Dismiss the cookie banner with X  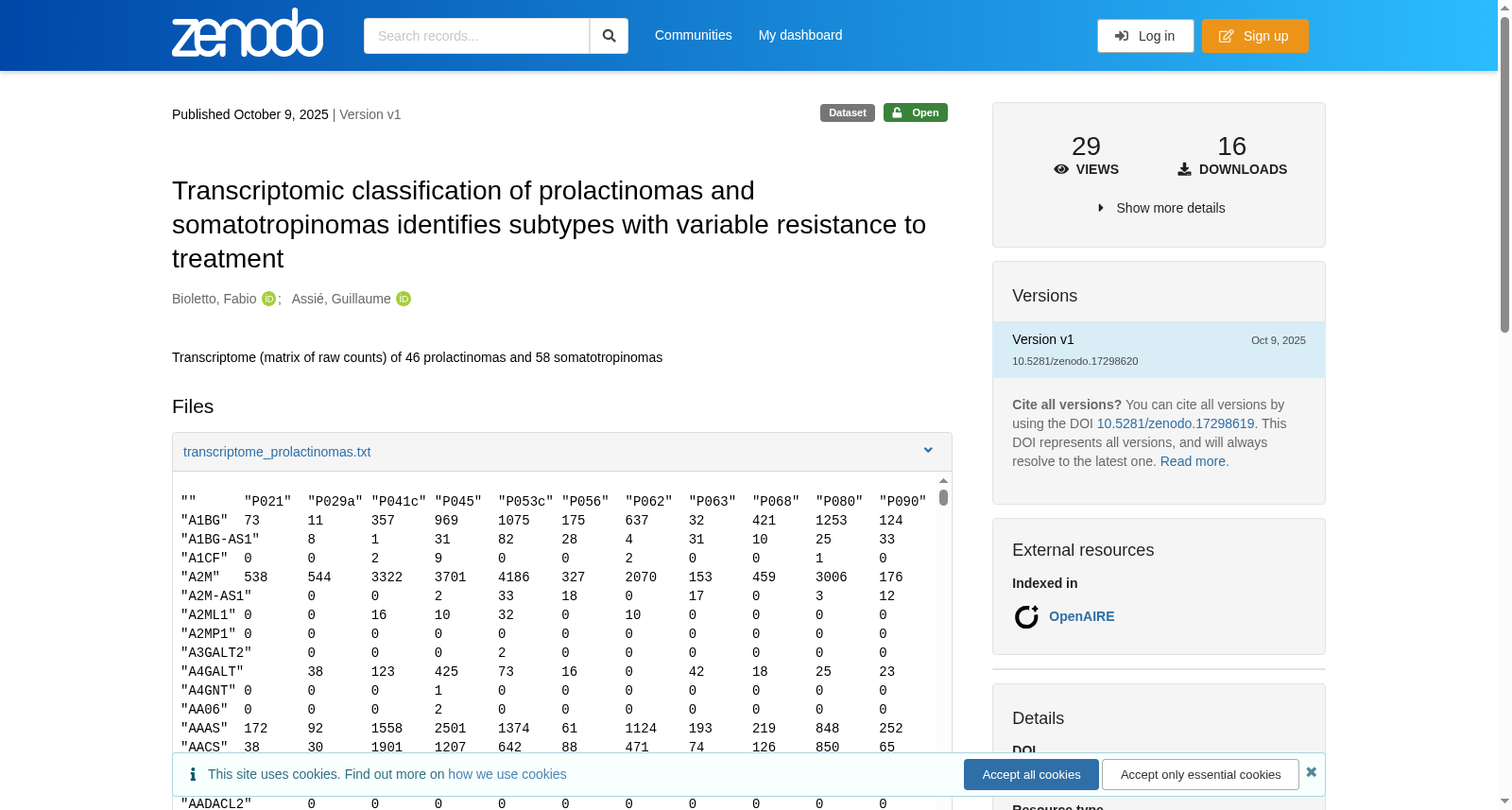[x=1312, y=772]
